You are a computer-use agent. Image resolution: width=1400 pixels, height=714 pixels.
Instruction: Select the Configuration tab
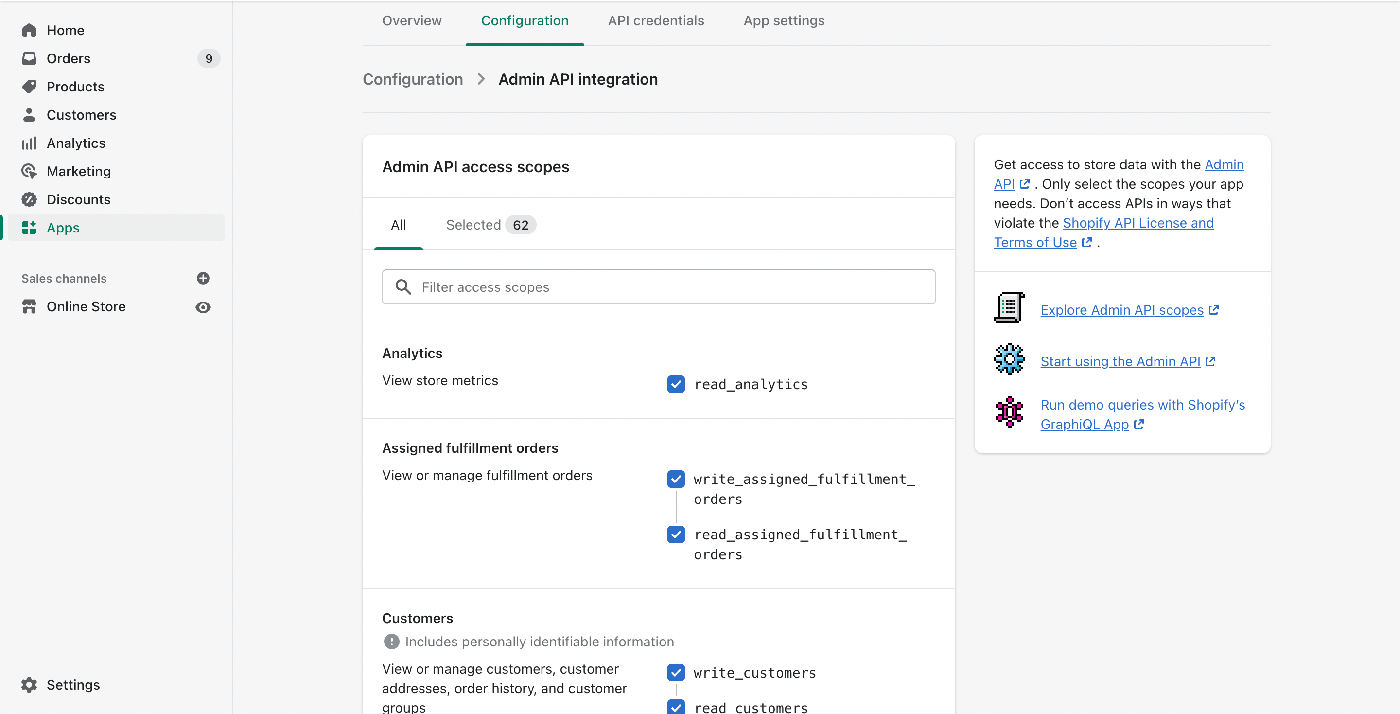pos(525,21)
